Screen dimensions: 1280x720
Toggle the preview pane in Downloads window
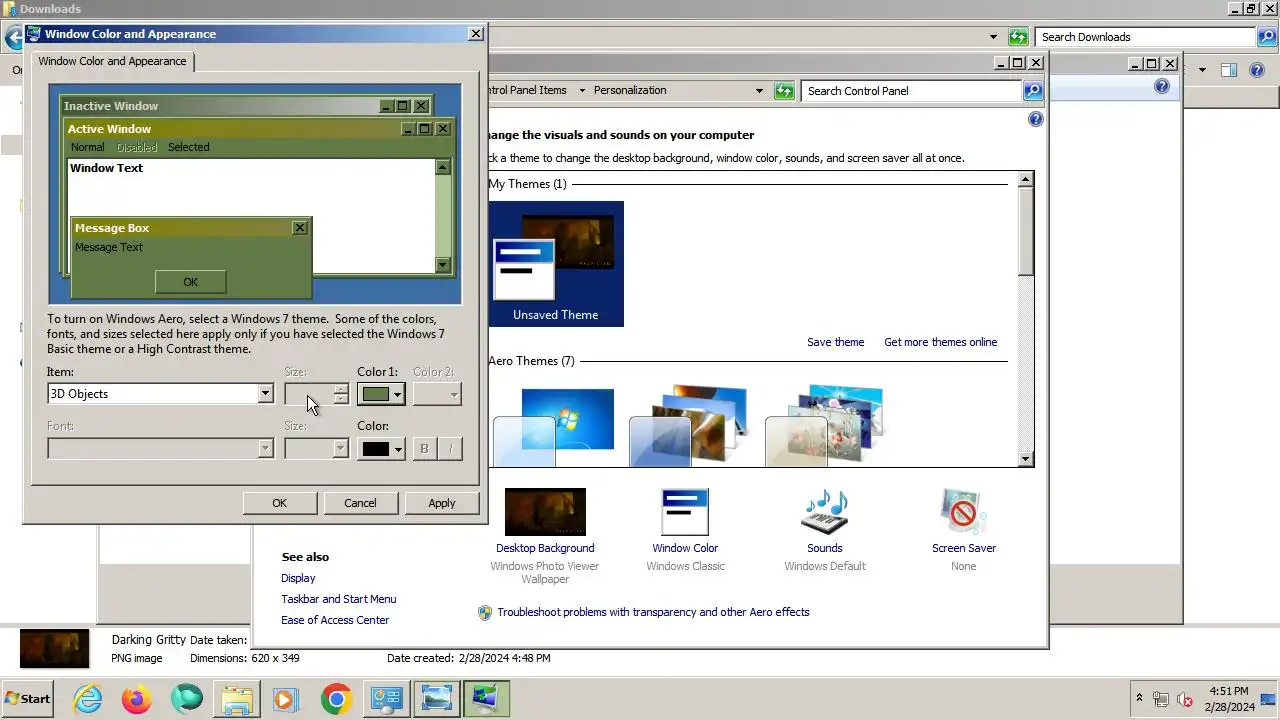1229,70
